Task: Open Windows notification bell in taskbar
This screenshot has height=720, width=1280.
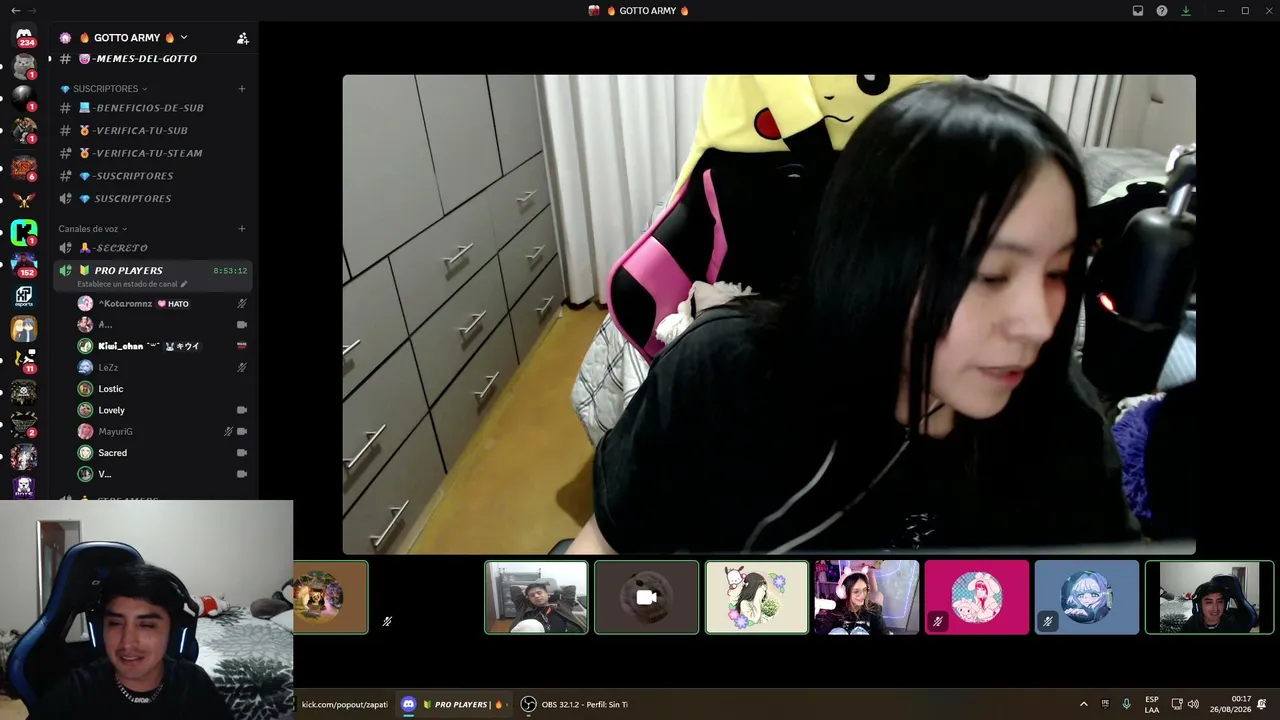Action: click(x=1262, y=704)
